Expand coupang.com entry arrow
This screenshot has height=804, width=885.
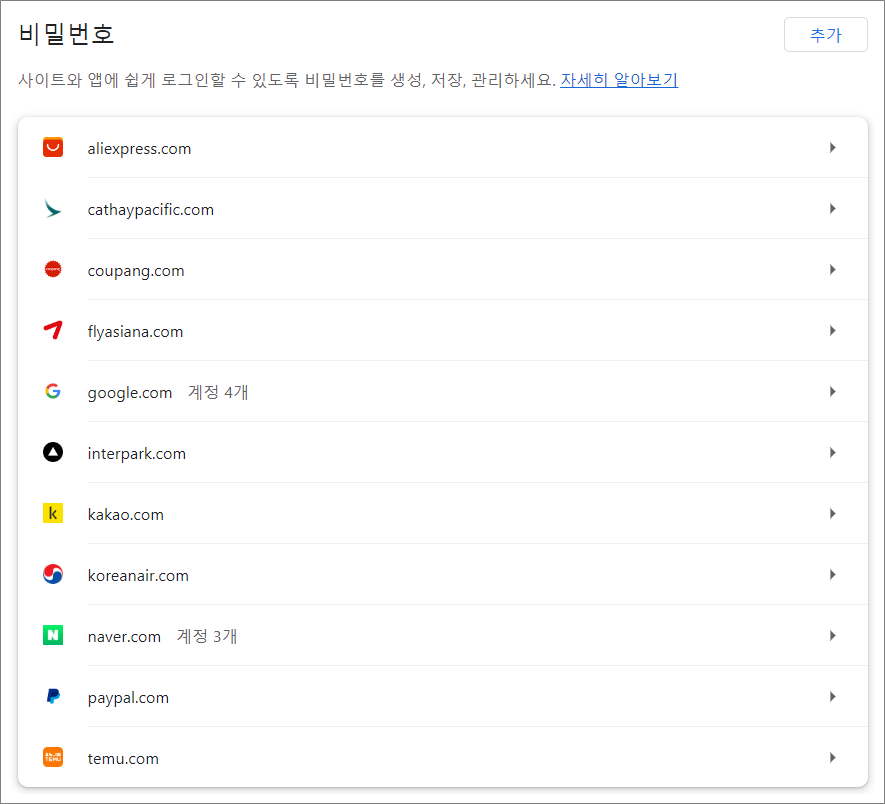coord(833,270)
